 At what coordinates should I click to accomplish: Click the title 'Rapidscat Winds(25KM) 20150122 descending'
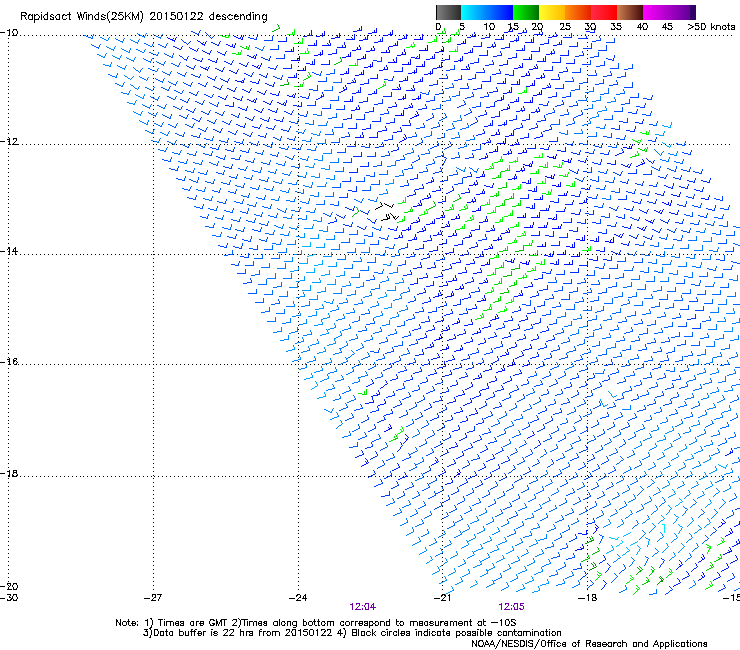click(143, 17)
